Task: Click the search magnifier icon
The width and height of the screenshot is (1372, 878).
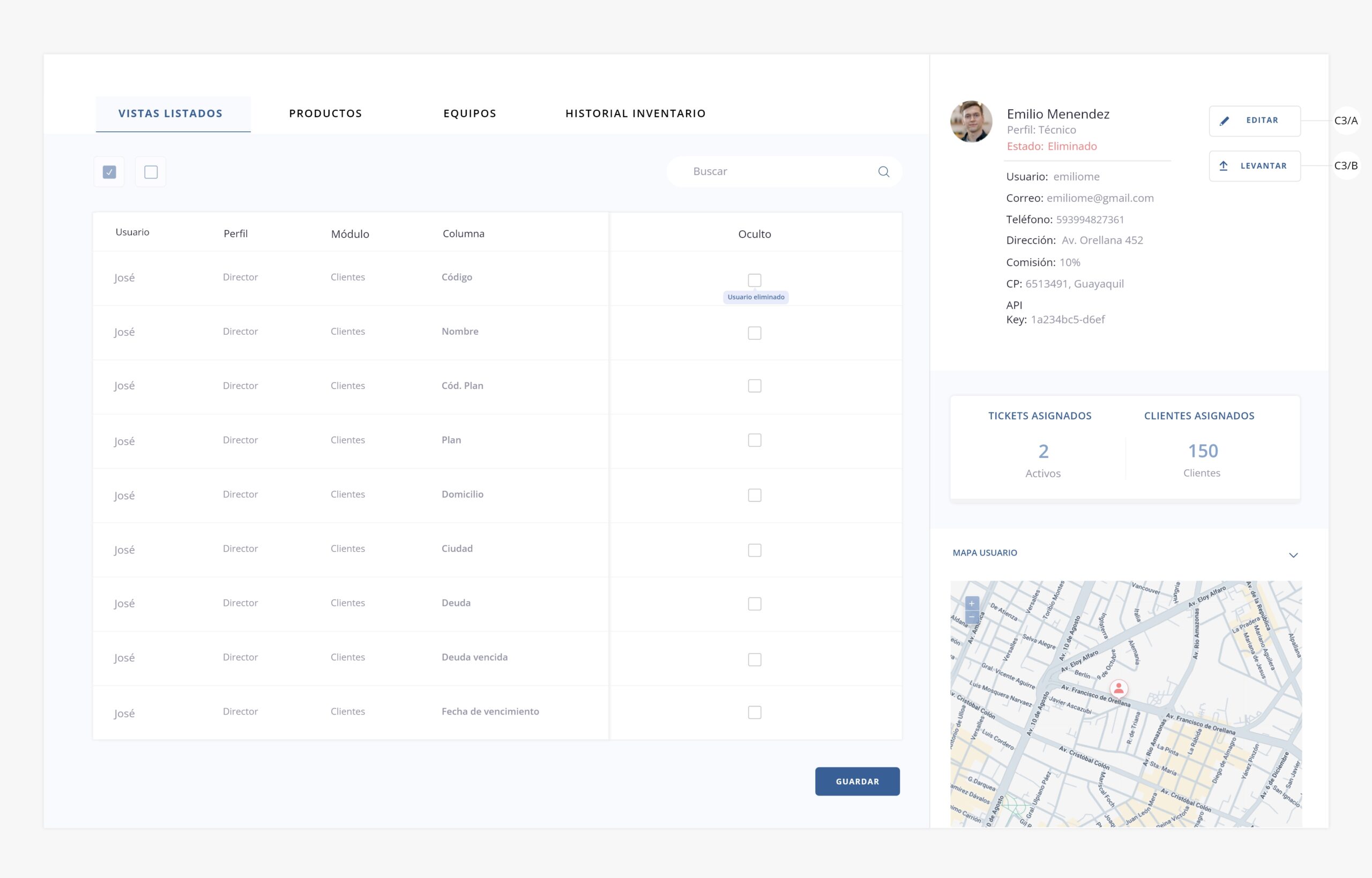Action: 883,171
